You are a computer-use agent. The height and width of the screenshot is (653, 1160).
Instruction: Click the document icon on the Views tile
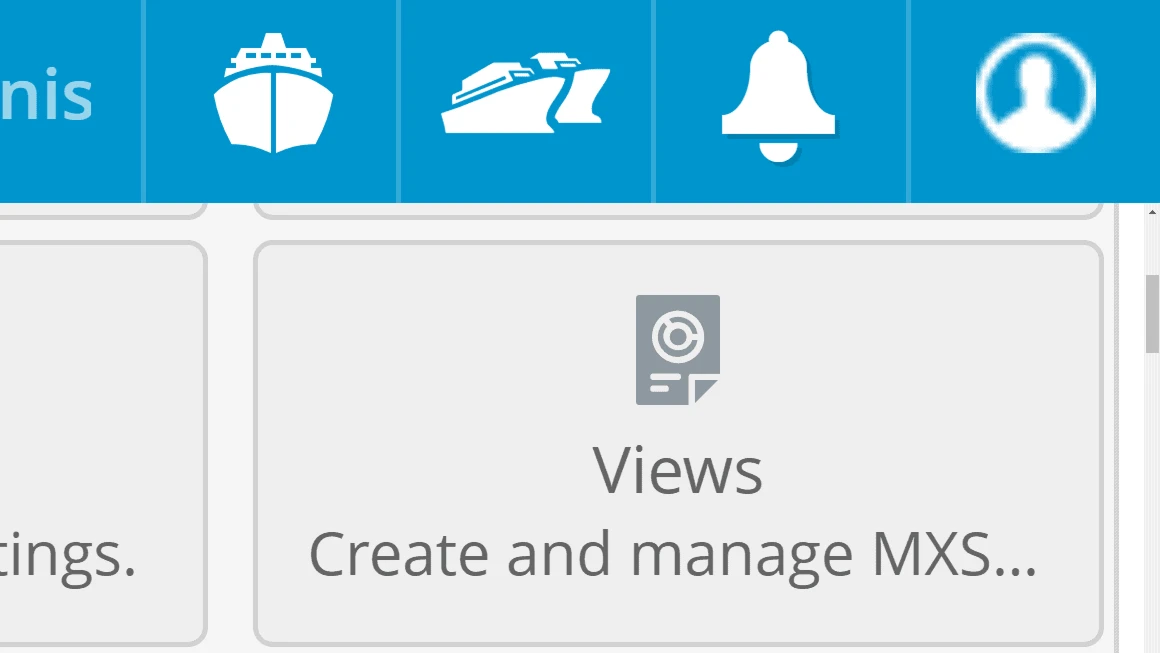[679, 349]
